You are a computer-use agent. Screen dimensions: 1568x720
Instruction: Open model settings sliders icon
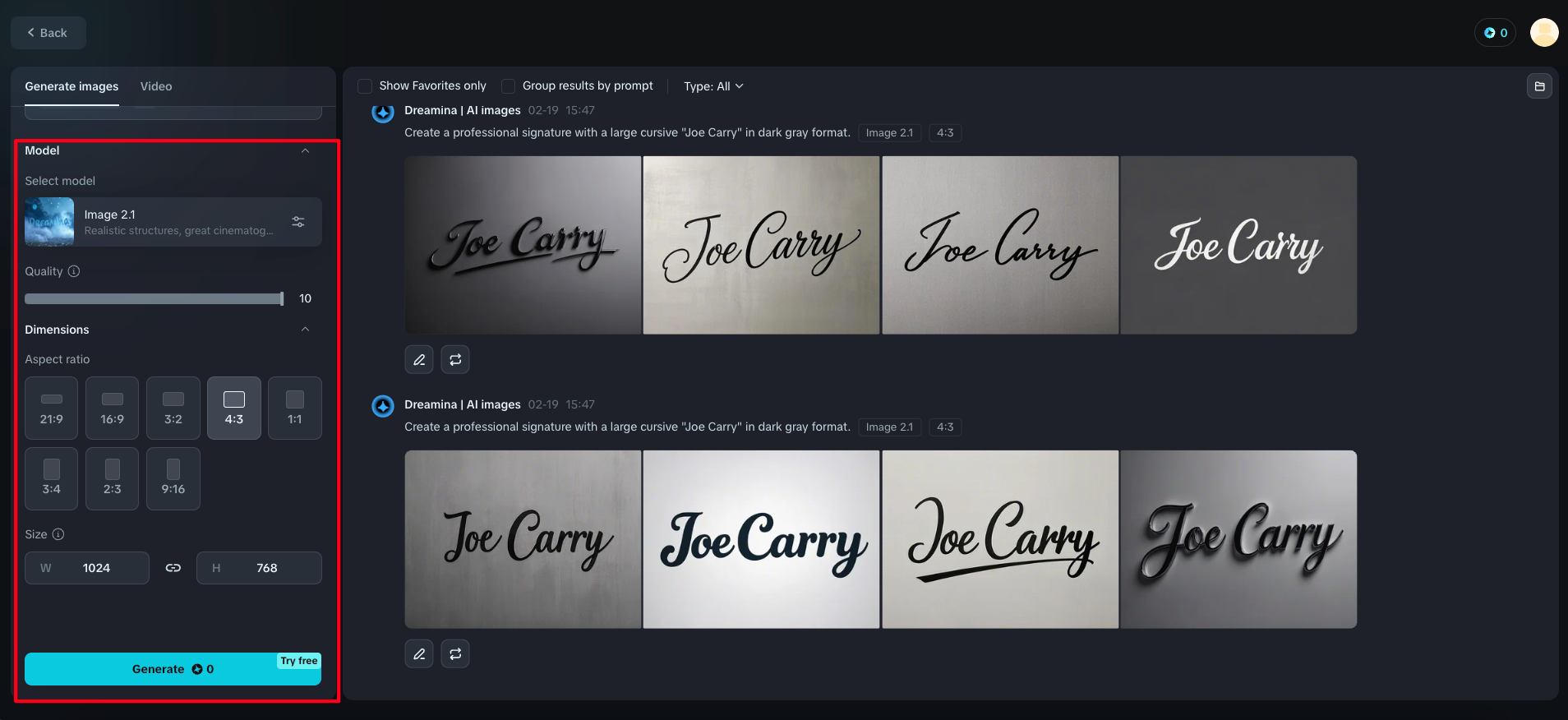(298, 222)
